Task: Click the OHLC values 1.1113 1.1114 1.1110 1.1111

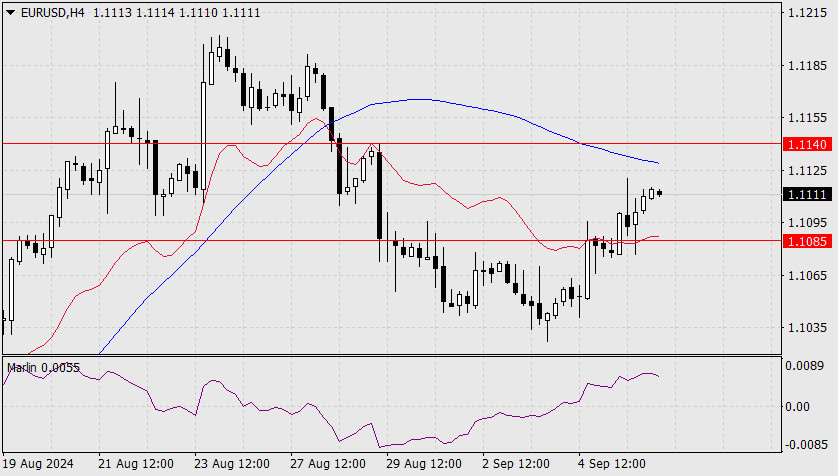Action: coord(176,12)
